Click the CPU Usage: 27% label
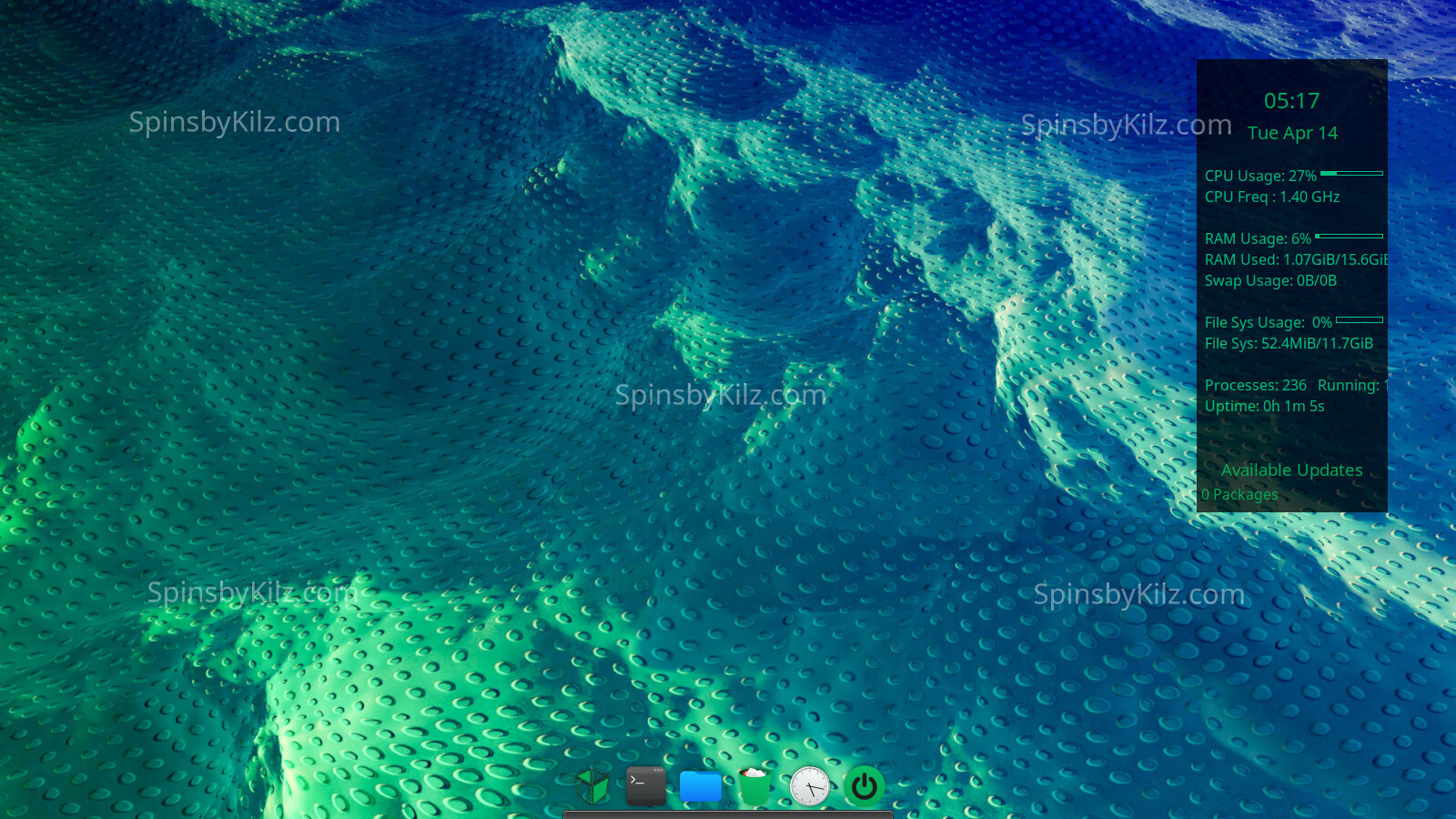 pyautogui.click(x=1260, y=176)
